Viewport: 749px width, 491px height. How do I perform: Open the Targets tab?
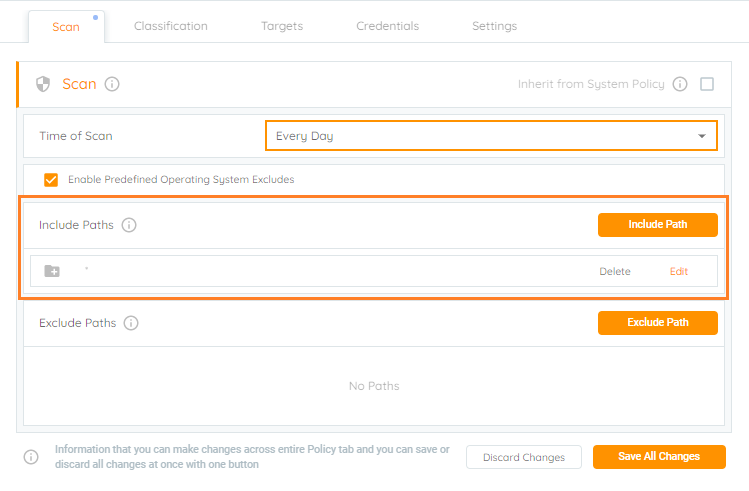pos(282,26)
